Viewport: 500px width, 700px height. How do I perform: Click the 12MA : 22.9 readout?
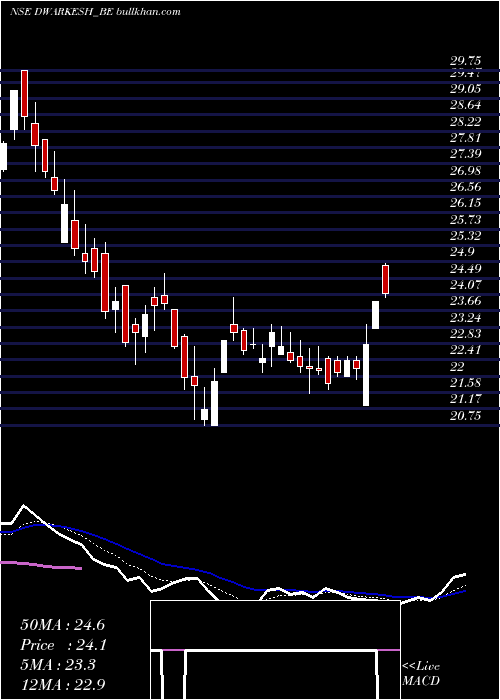(x=62, y=685)
